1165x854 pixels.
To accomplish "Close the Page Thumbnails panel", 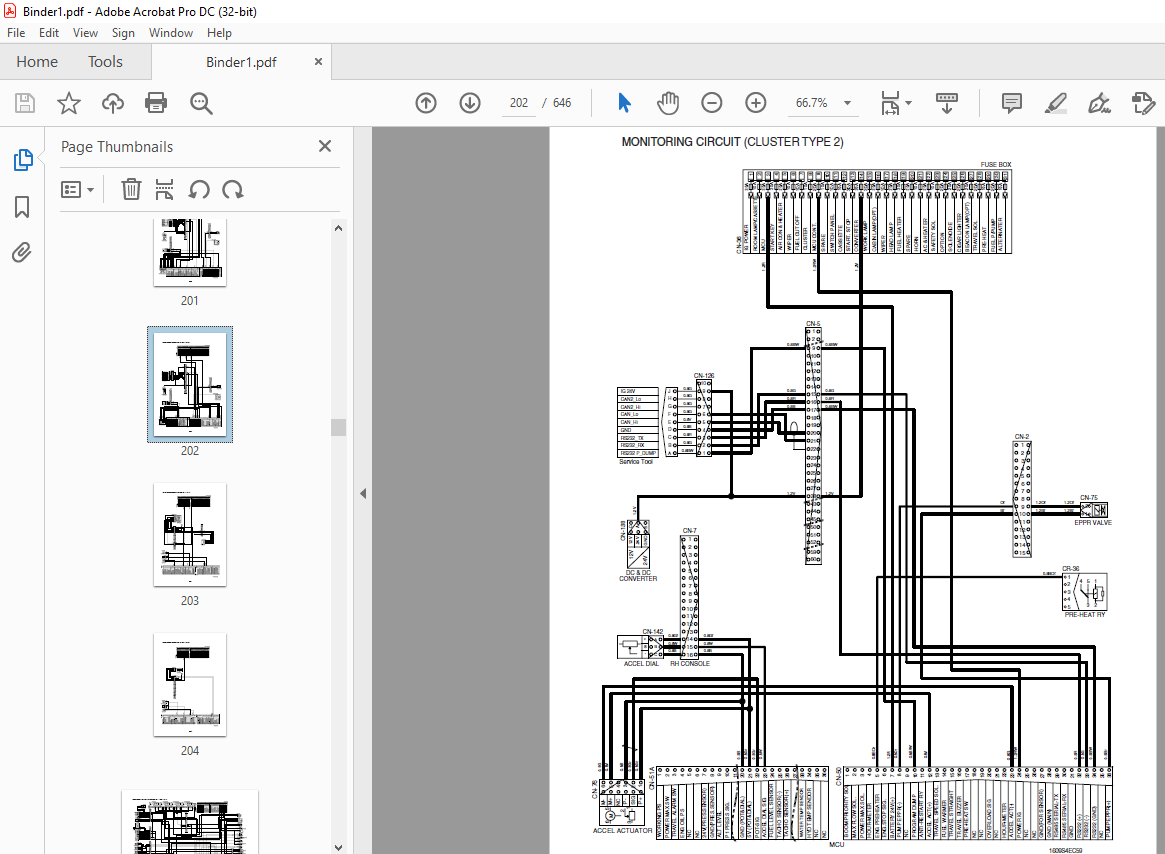I will click(x=325, y=146).
